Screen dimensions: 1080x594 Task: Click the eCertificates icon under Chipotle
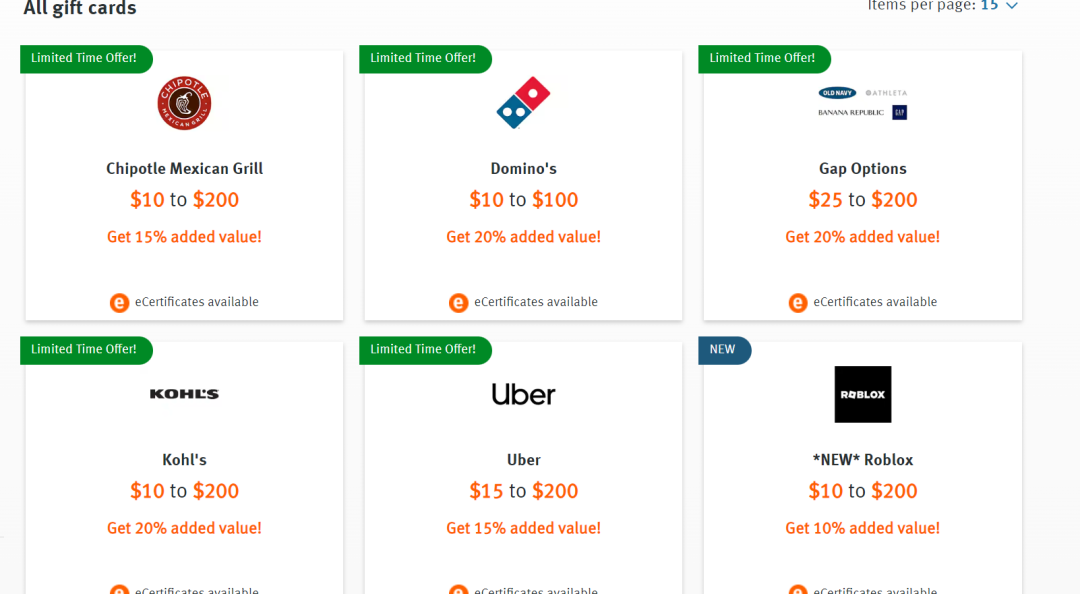[x=119, y=303]
